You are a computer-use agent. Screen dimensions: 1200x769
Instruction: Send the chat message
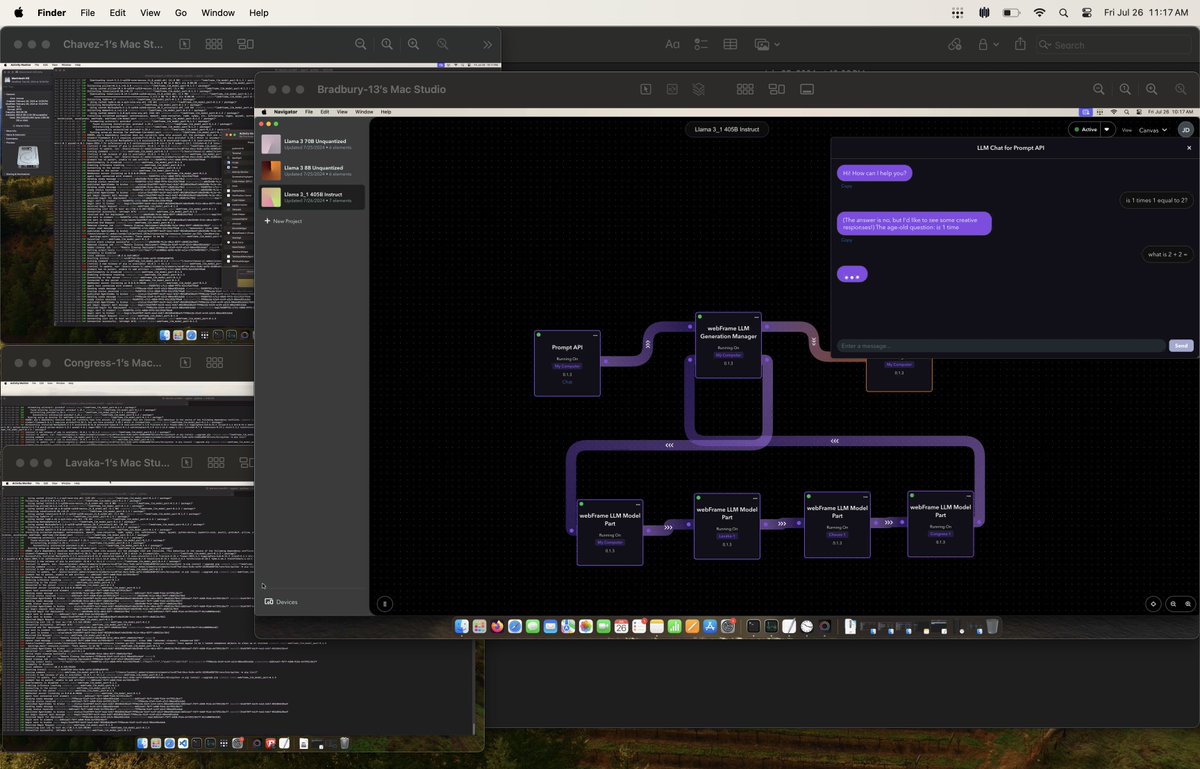click(1181, 346)
